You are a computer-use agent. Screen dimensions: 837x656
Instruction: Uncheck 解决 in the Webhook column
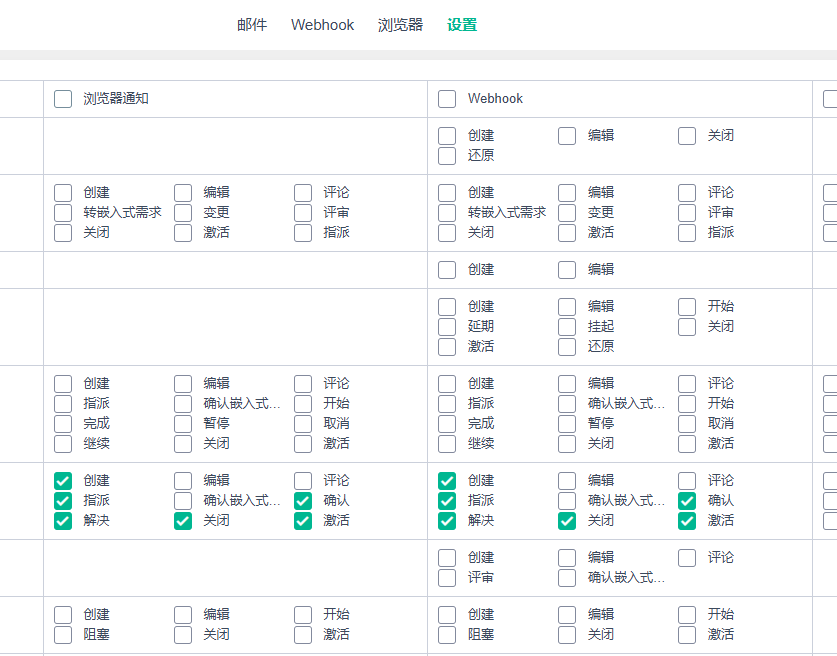pyautogui.click(x=448, y=521)
